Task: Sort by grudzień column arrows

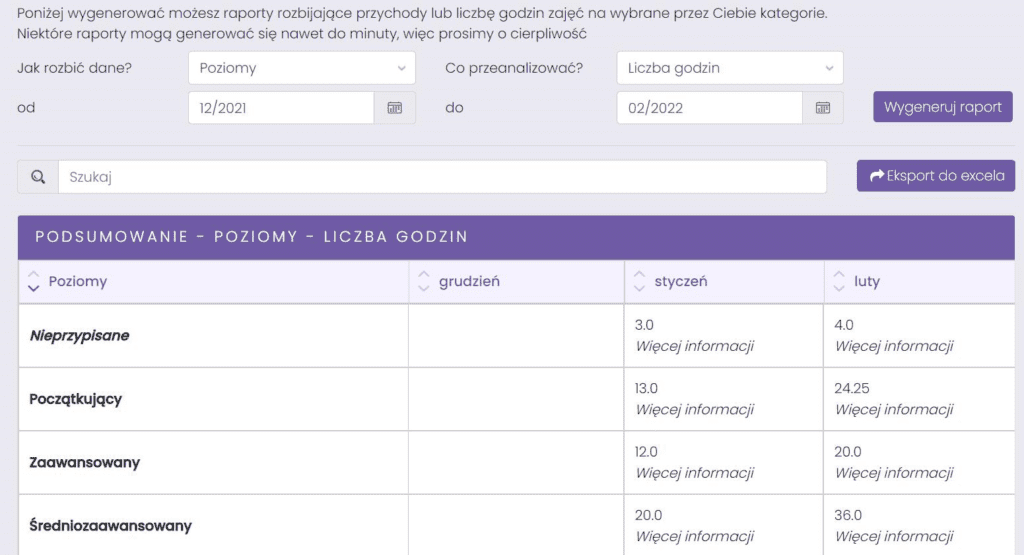Action: pos(424,281)
